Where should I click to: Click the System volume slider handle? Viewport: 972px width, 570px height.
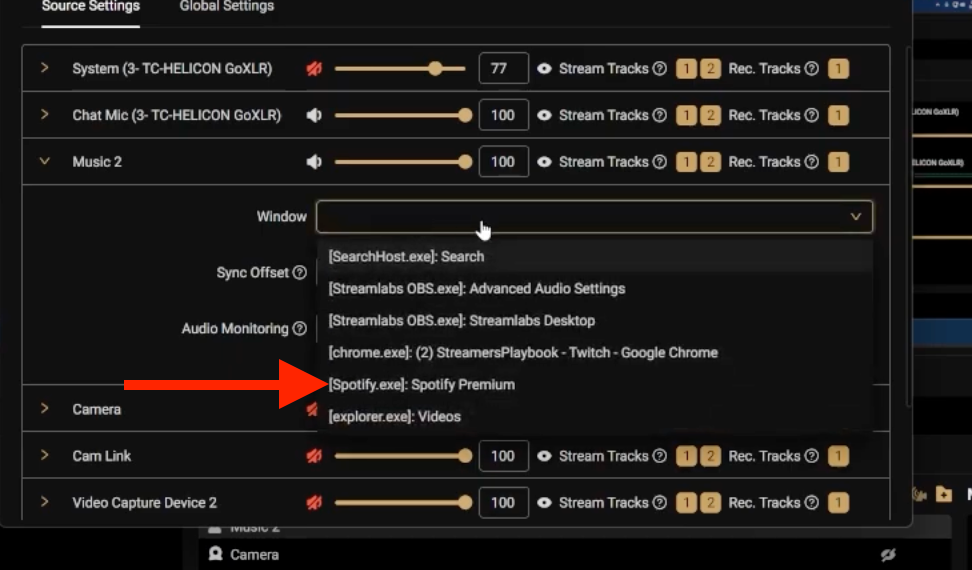(x=435, y=69)
